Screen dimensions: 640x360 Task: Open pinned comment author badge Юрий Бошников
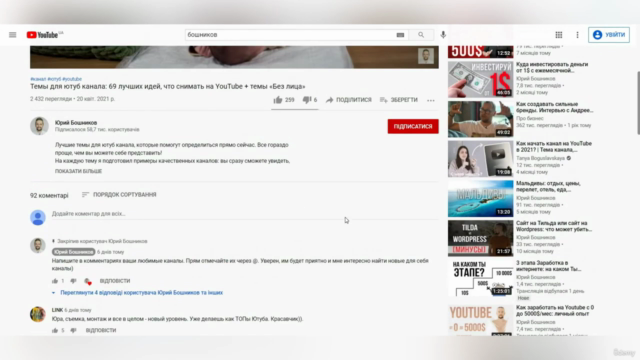[73, 252]
